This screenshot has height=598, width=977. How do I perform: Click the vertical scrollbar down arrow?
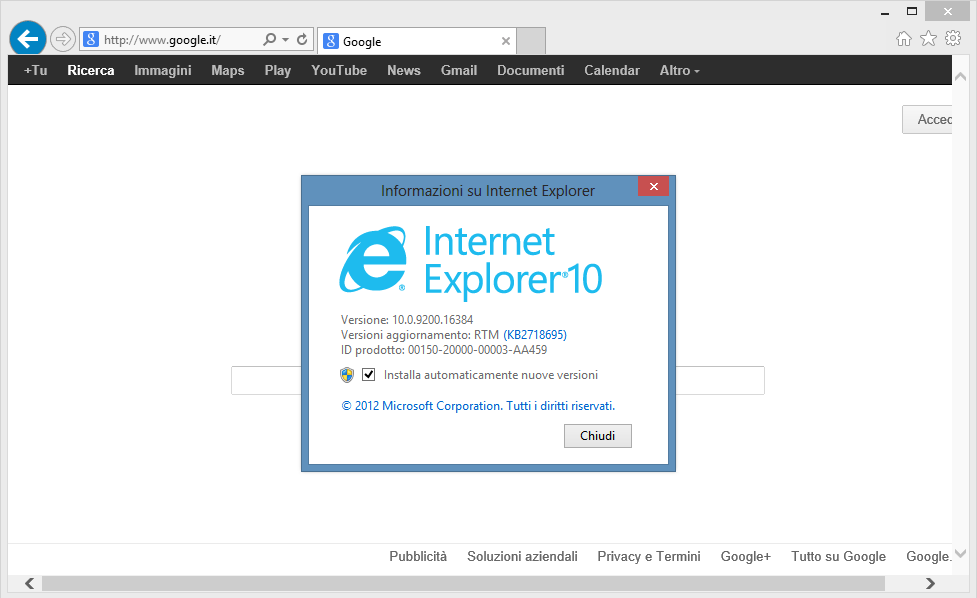pos(960,553)
